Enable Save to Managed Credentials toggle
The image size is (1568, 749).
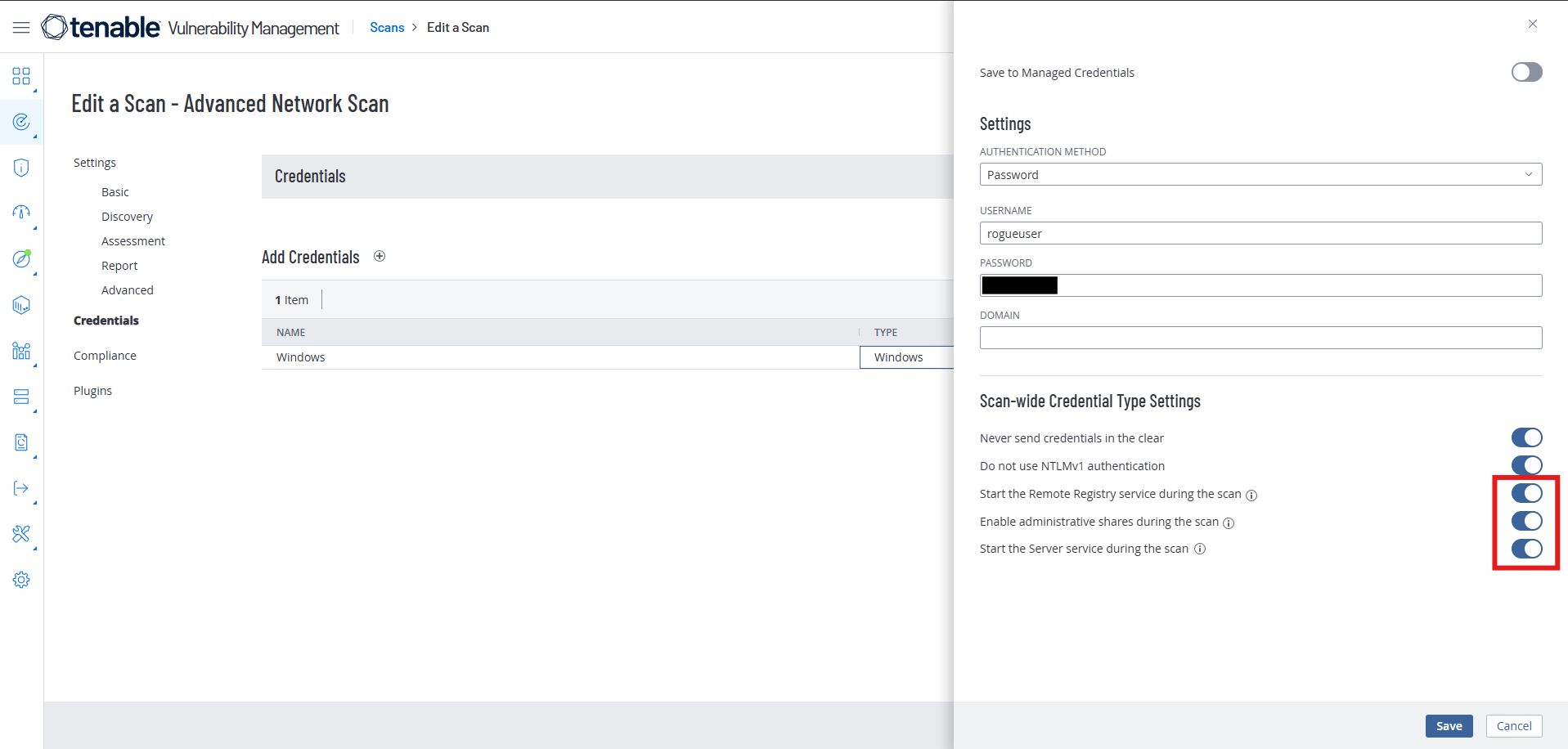(x=1525, y=72)
